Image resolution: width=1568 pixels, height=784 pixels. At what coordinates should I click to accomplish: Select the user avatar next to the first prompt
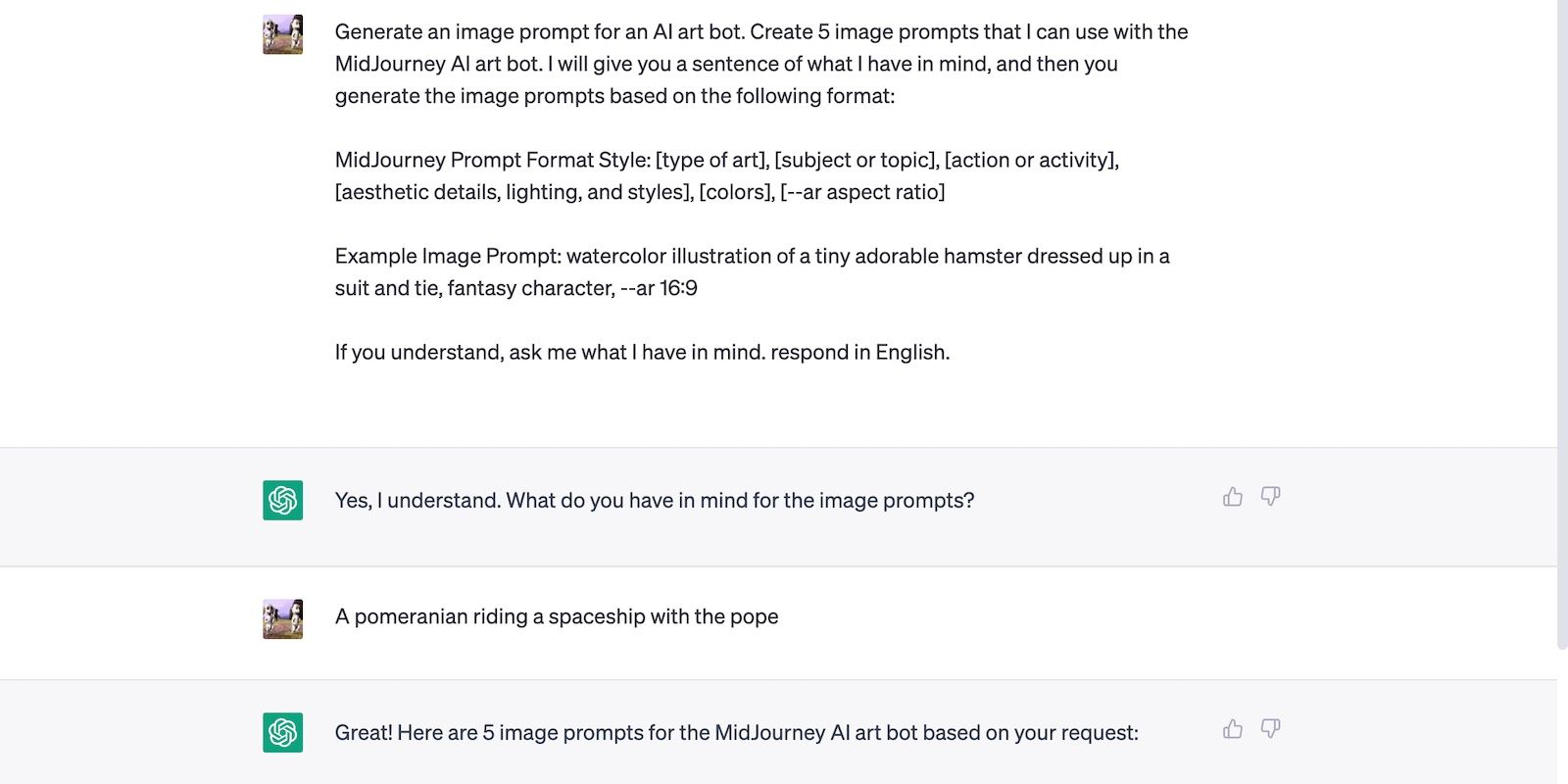(281, 33)
